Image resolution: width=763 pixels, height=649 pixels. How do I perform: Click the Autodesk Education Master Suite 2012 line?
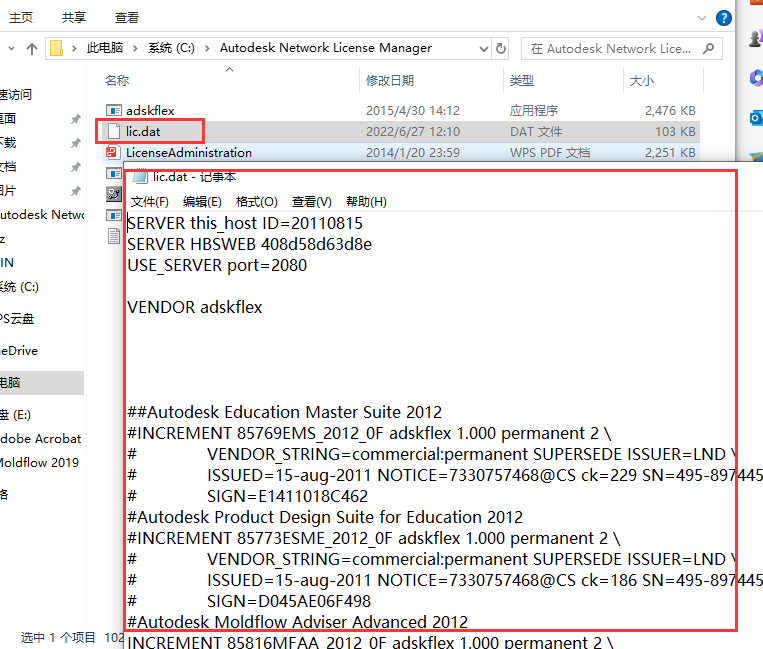[x=285, y=412]
